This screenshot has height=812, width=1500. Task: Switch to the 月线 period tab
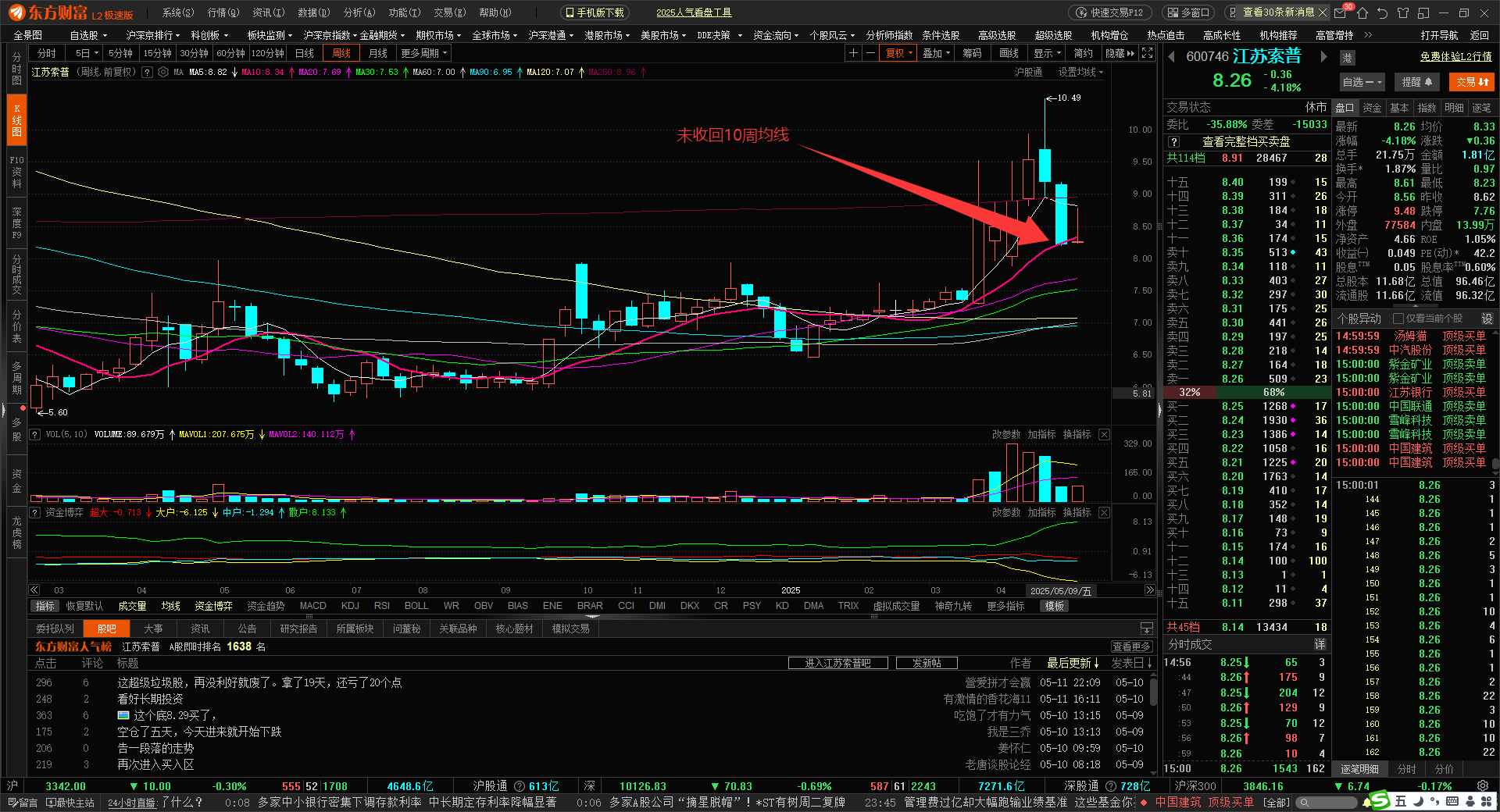pos(378,53)
